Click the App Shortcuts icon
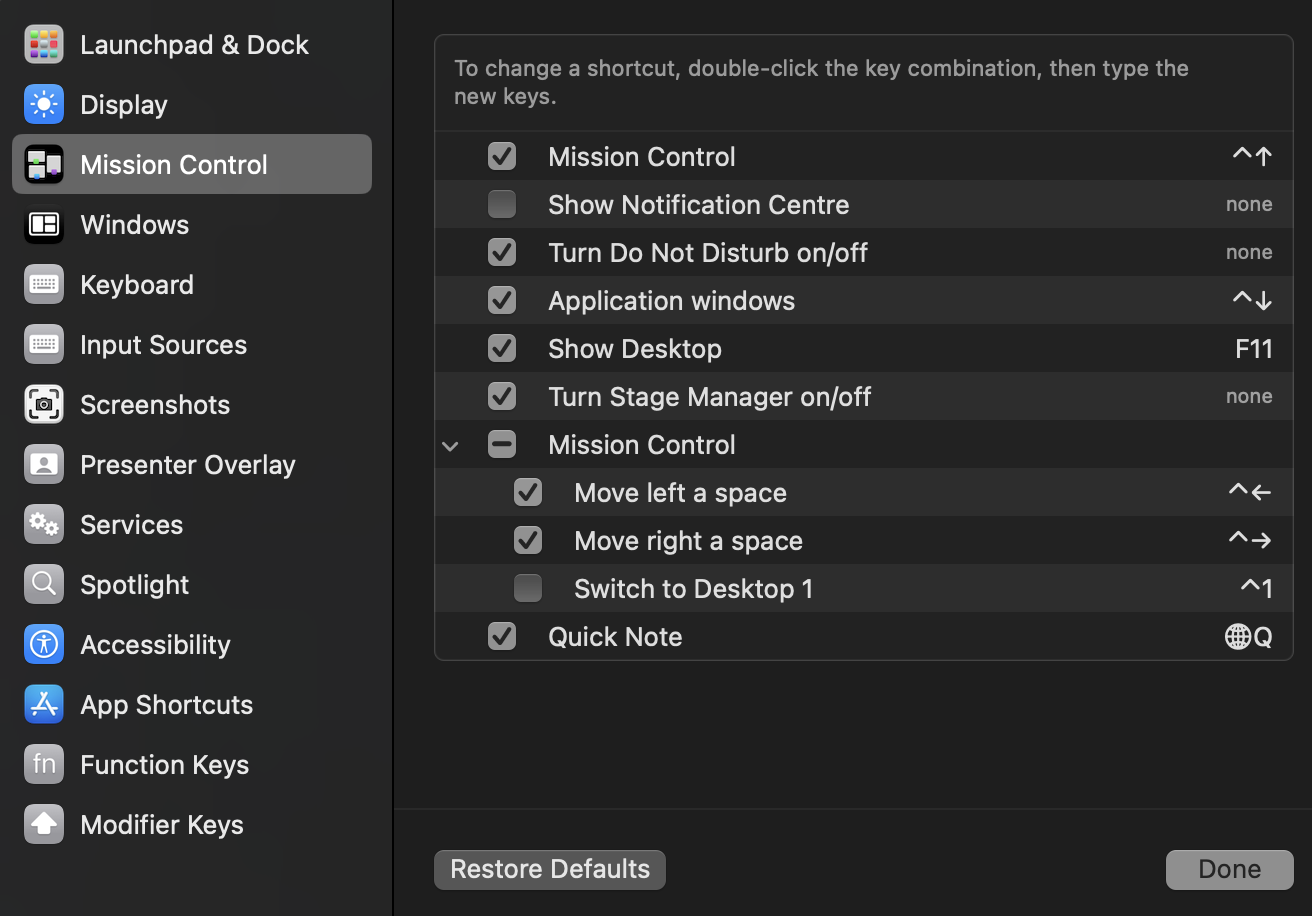 44,705
